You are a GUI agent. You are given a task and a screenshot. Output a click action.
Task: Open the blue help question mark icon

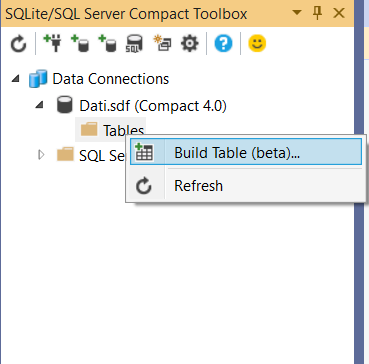pyautogui.click(x=223, y=44)
